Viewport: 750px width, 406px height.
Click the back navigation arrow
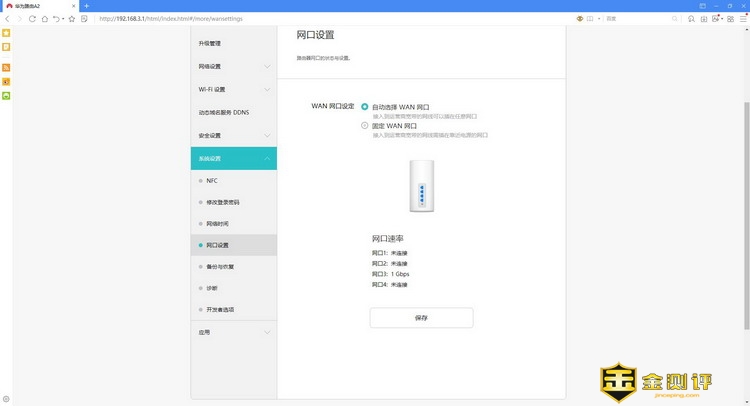point(7,18)
